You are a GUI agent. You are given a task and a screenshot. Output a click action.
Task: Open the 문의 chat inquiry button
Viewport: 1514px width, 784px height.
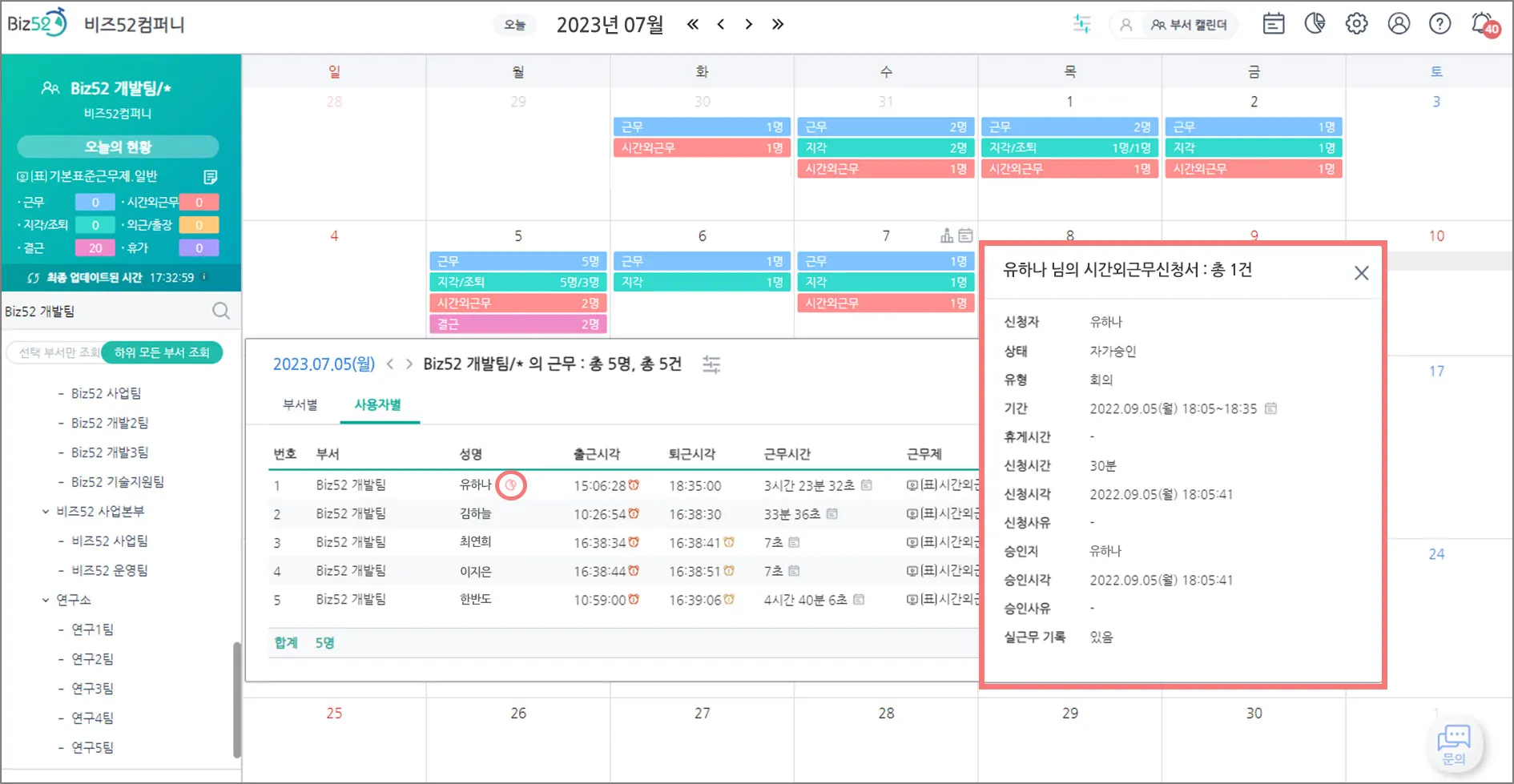point(1454,744)
